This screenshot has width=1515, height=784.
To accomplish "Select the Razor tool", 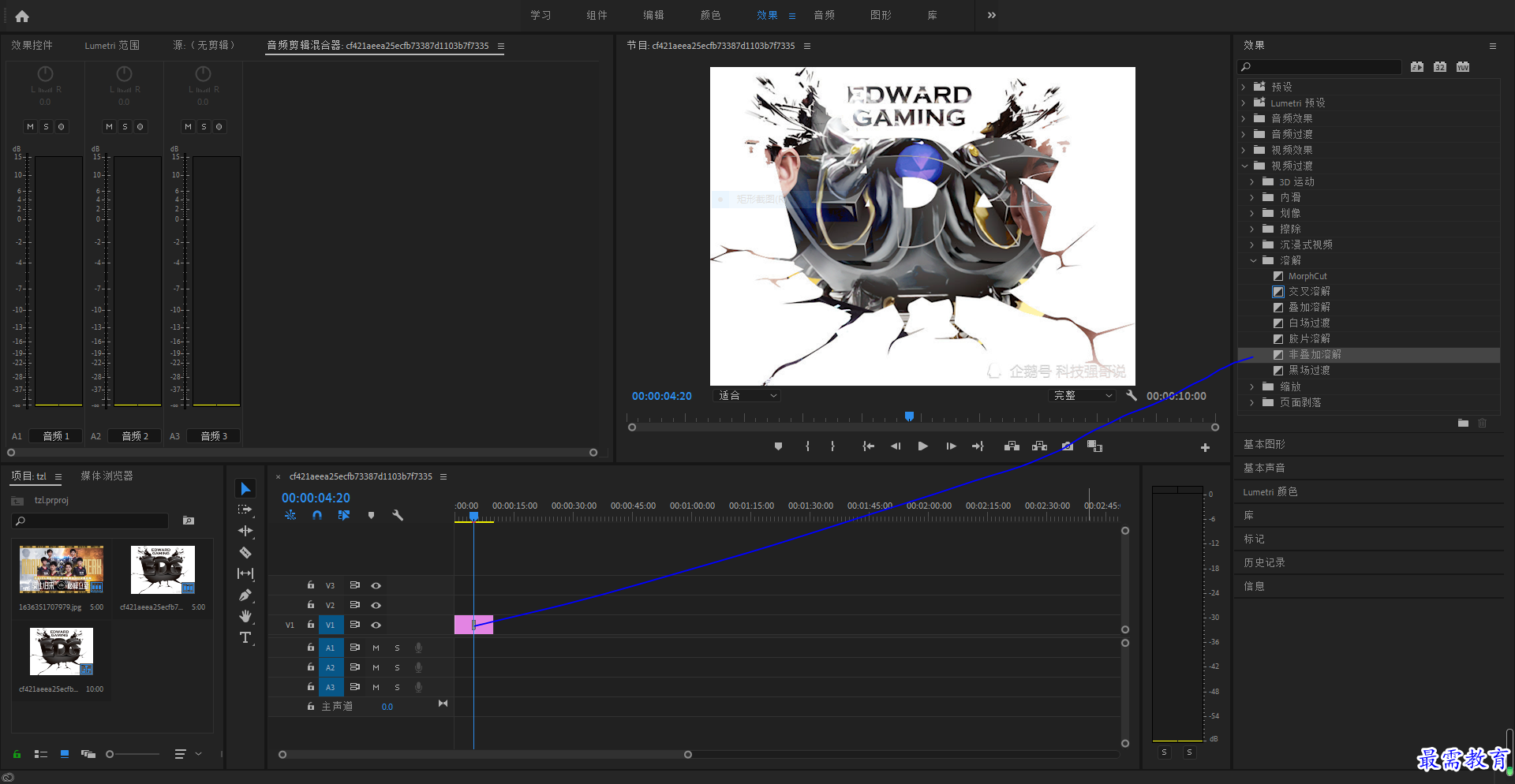I will coord(245,552).
